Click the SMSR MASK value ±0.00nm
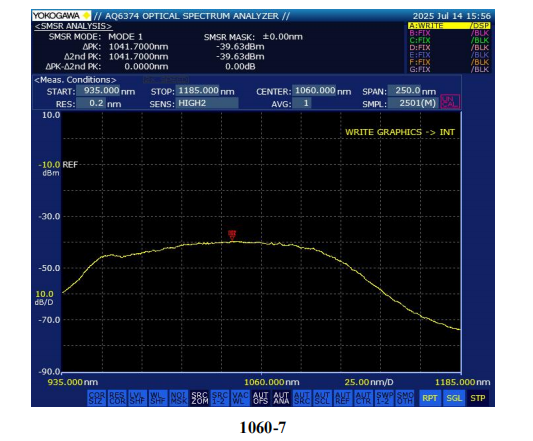The width and height of the screenshot is (533, 441). [x=282, y=37]
